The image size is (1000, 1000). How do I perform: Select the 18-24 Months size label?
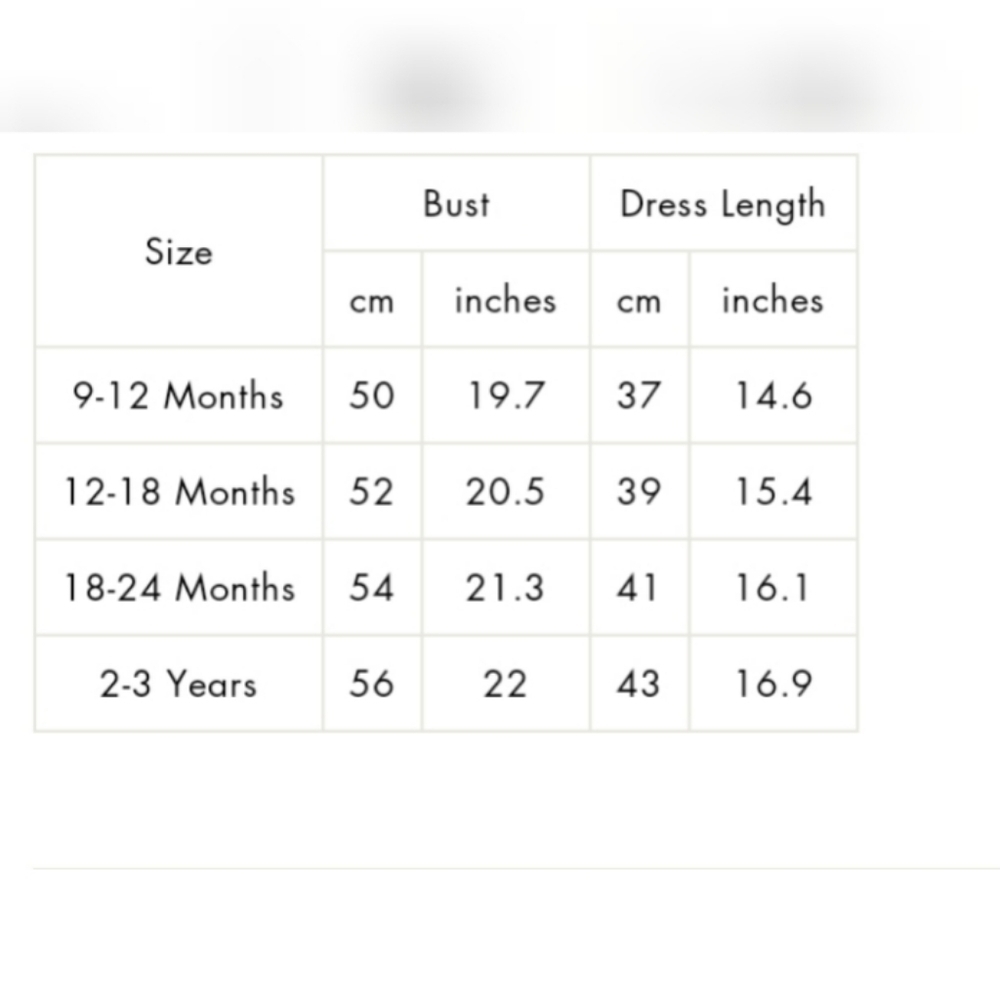179,588
